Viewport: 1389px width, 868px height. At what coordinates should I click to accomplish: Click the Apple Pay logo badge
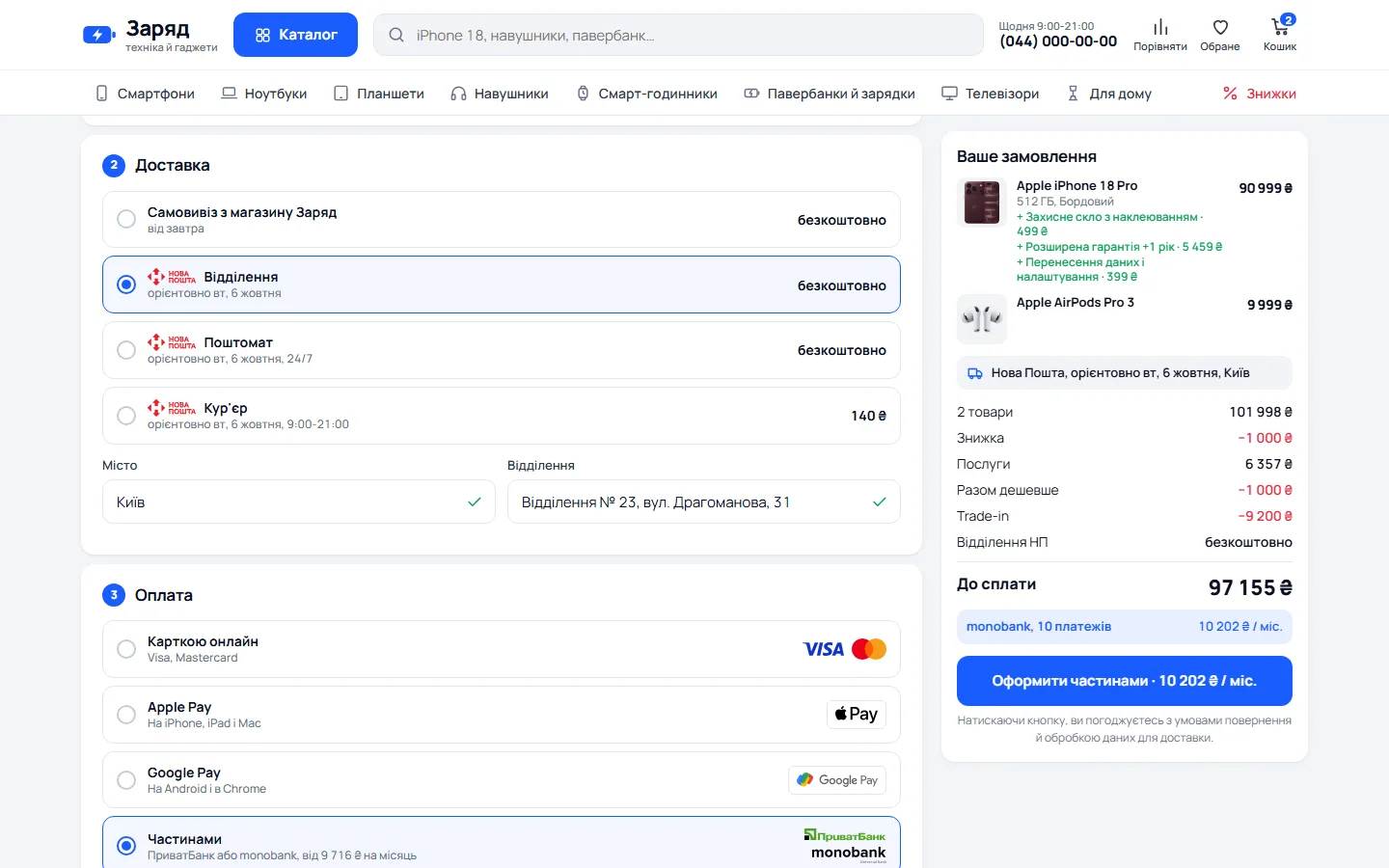[x=857, y=715]
